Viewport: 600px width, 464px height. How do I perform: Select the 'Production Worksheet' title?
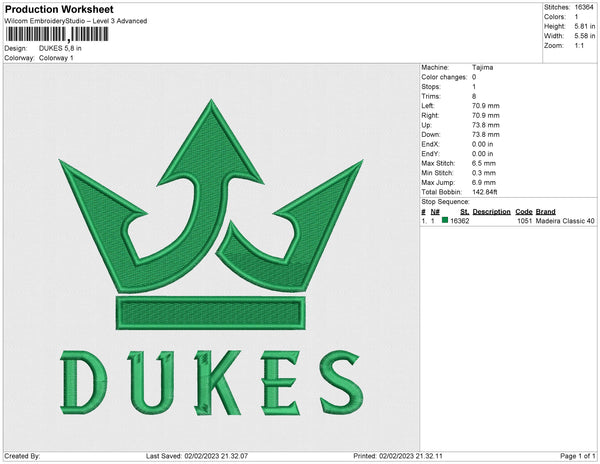click(x=59, y=9)
